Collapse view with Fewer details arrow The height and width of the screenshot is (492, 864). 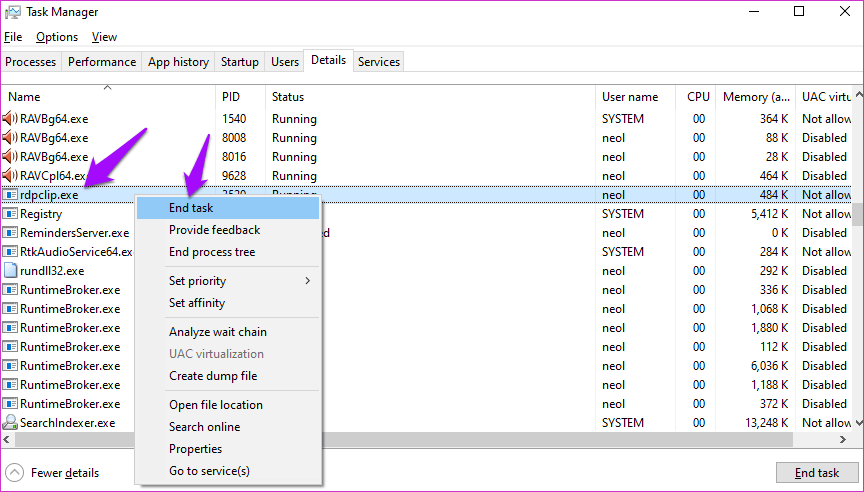[14, 473]
